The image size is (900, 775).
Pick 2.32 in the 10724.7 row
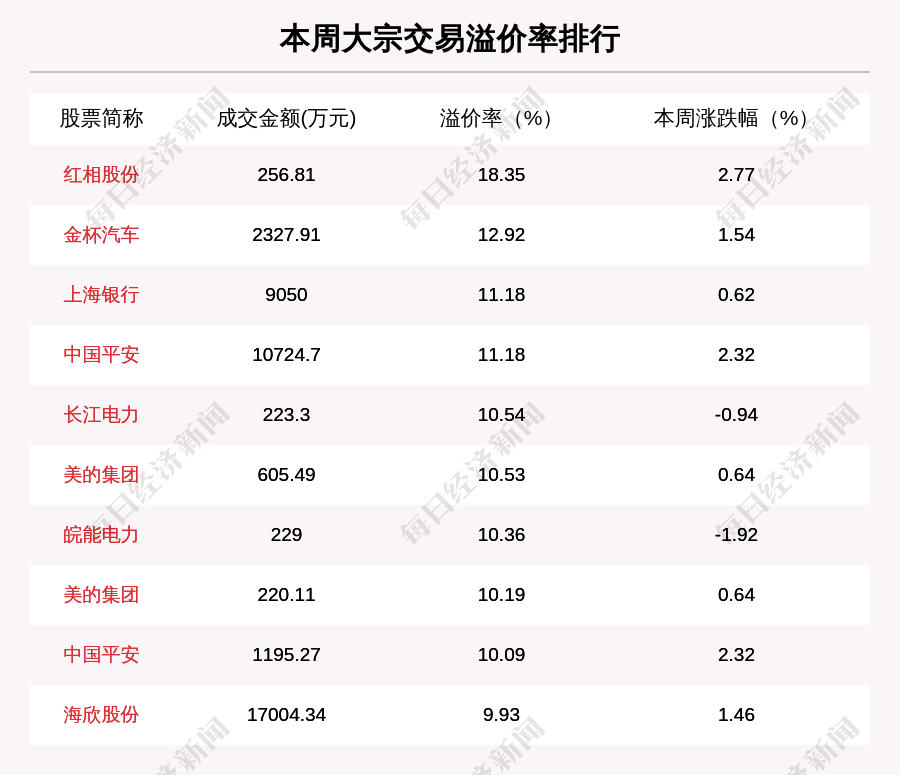[736, 355]
